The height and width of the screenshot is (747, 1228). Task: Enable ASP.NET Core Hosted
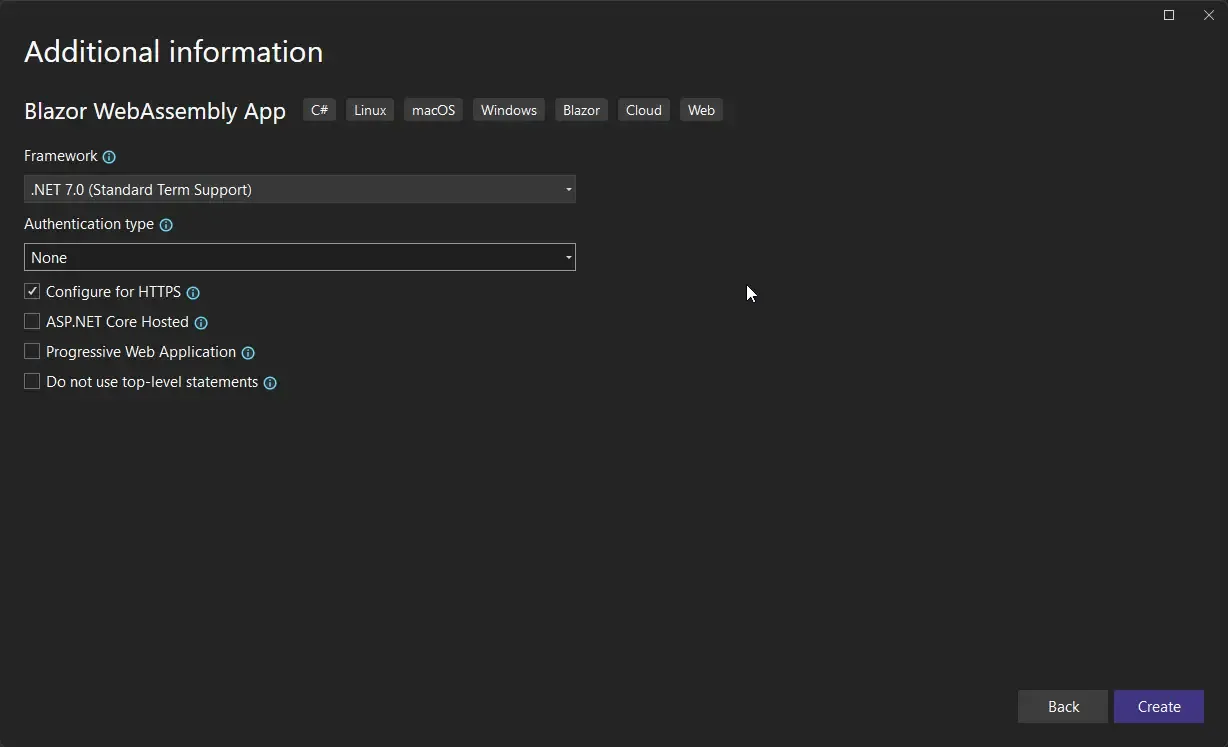click(31, 321)
